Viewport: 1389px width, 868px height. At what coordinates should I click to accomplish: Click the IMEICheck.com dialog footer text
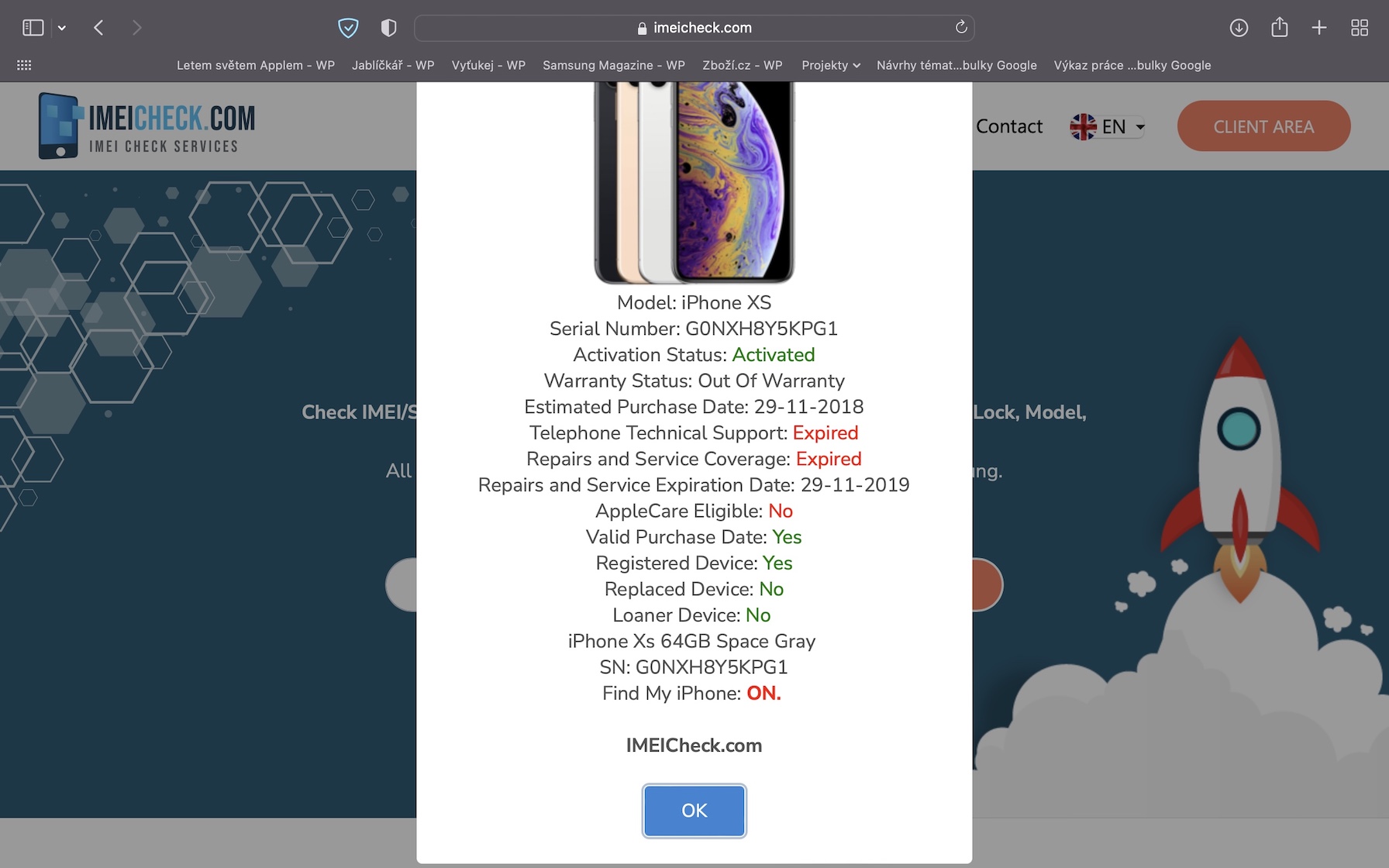(694, 746)
